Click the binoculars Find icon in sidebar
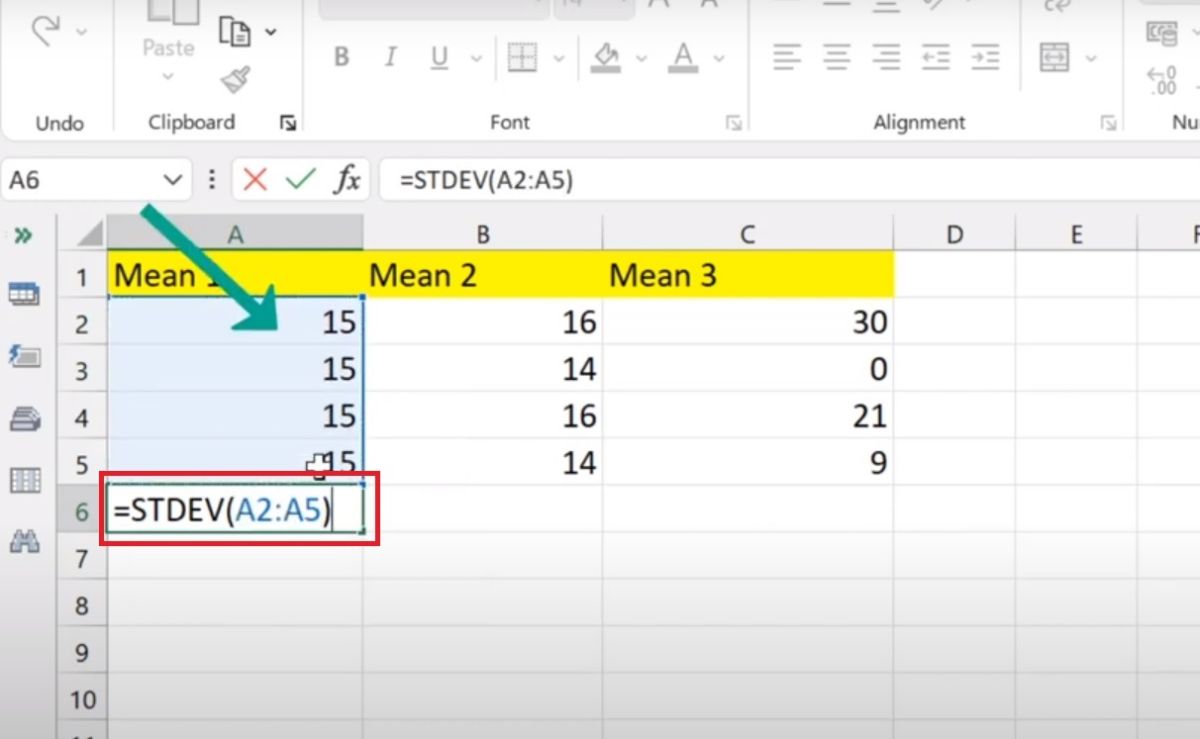The height and width of the screenshot is (739, 1200). (23, 541)
